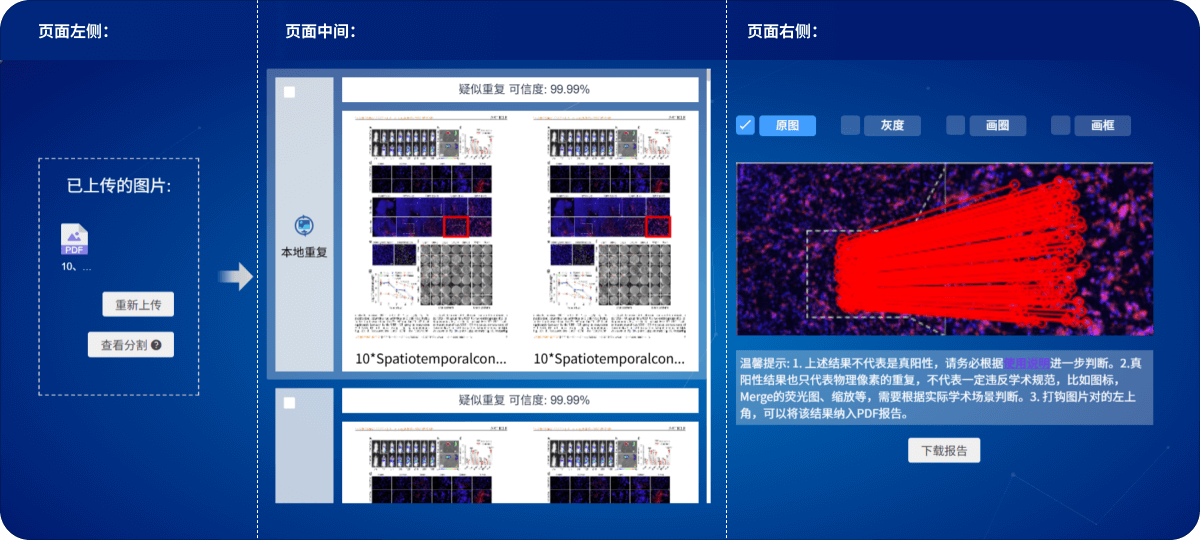Screen dimensions: 1200x540
Task: Click the 本地重复 local duplicate icon
Action: [x=304, y=226]
